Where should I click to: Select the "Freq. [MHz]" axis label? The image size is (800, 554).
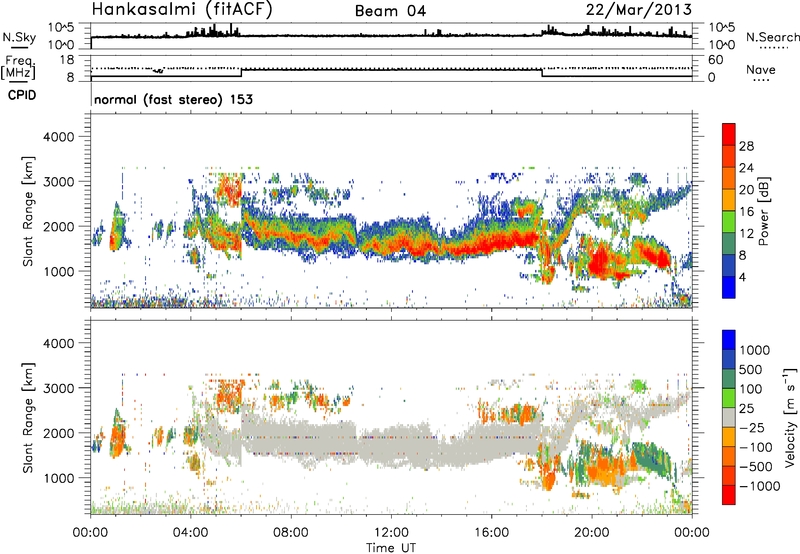[18, 68]
